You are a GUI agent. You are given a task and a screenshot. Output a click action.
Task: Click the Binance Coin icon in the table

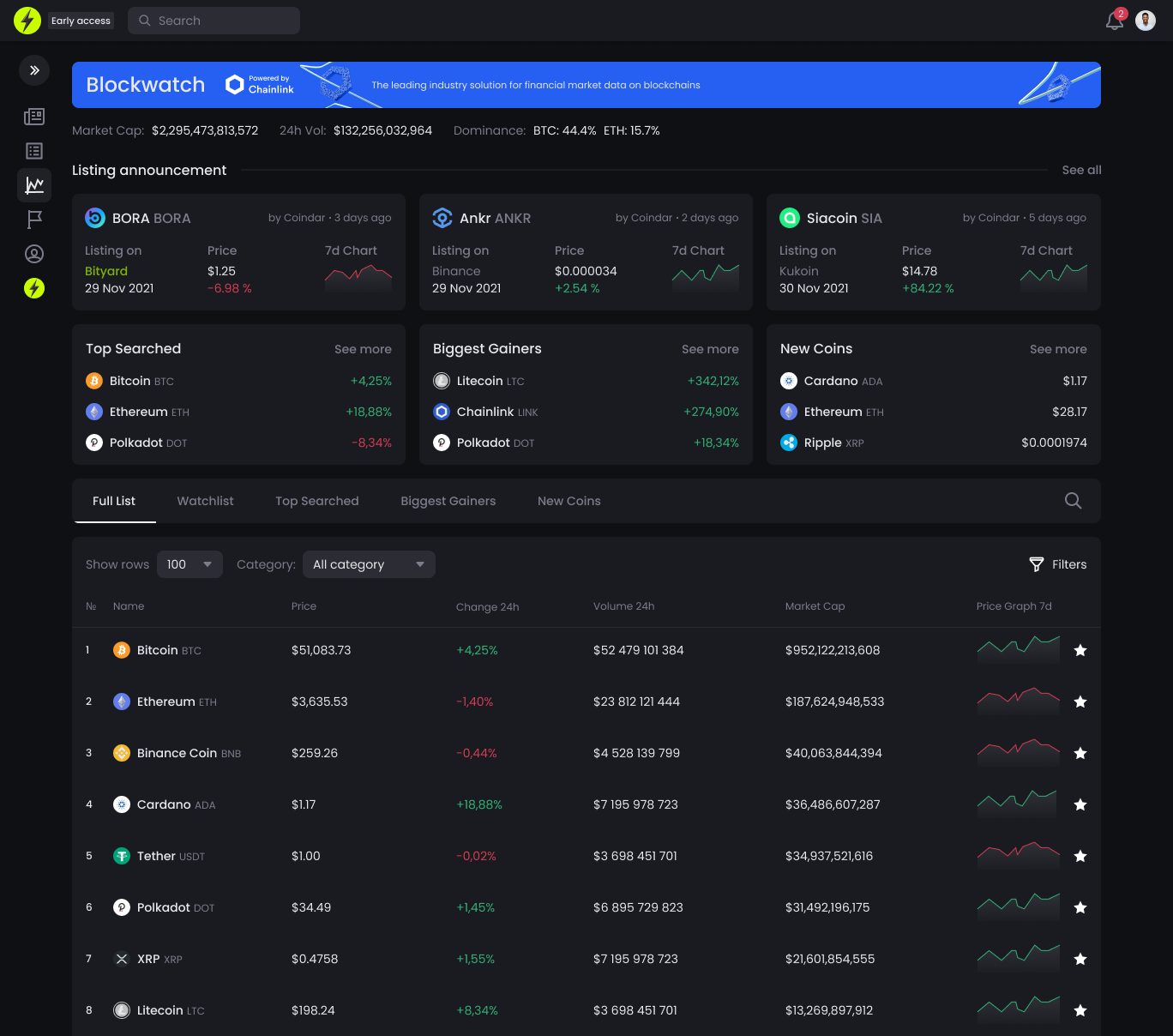(x=122, y=753)
